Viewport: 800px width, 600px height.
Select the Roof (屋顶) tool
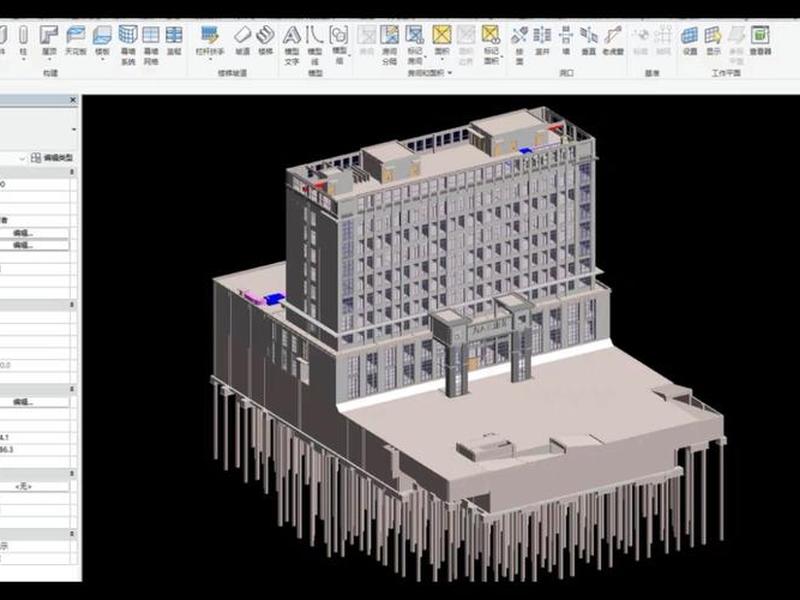[x=49, y=40]
